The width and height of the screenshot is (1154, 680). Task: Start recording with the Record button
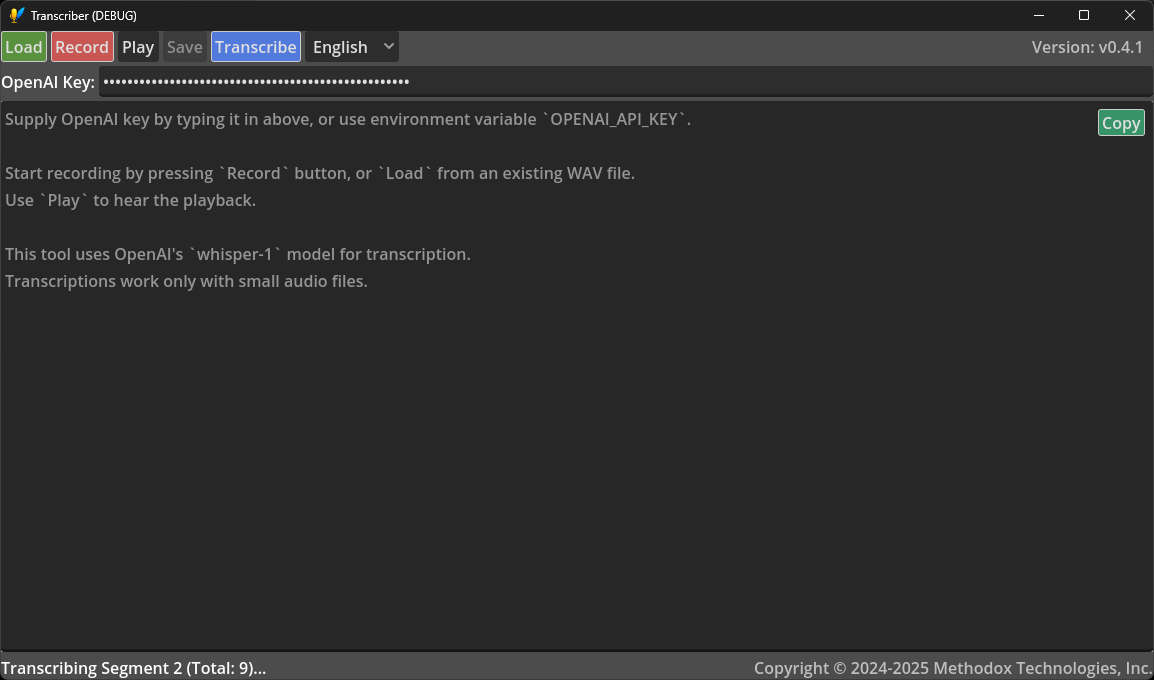[82, 47]
